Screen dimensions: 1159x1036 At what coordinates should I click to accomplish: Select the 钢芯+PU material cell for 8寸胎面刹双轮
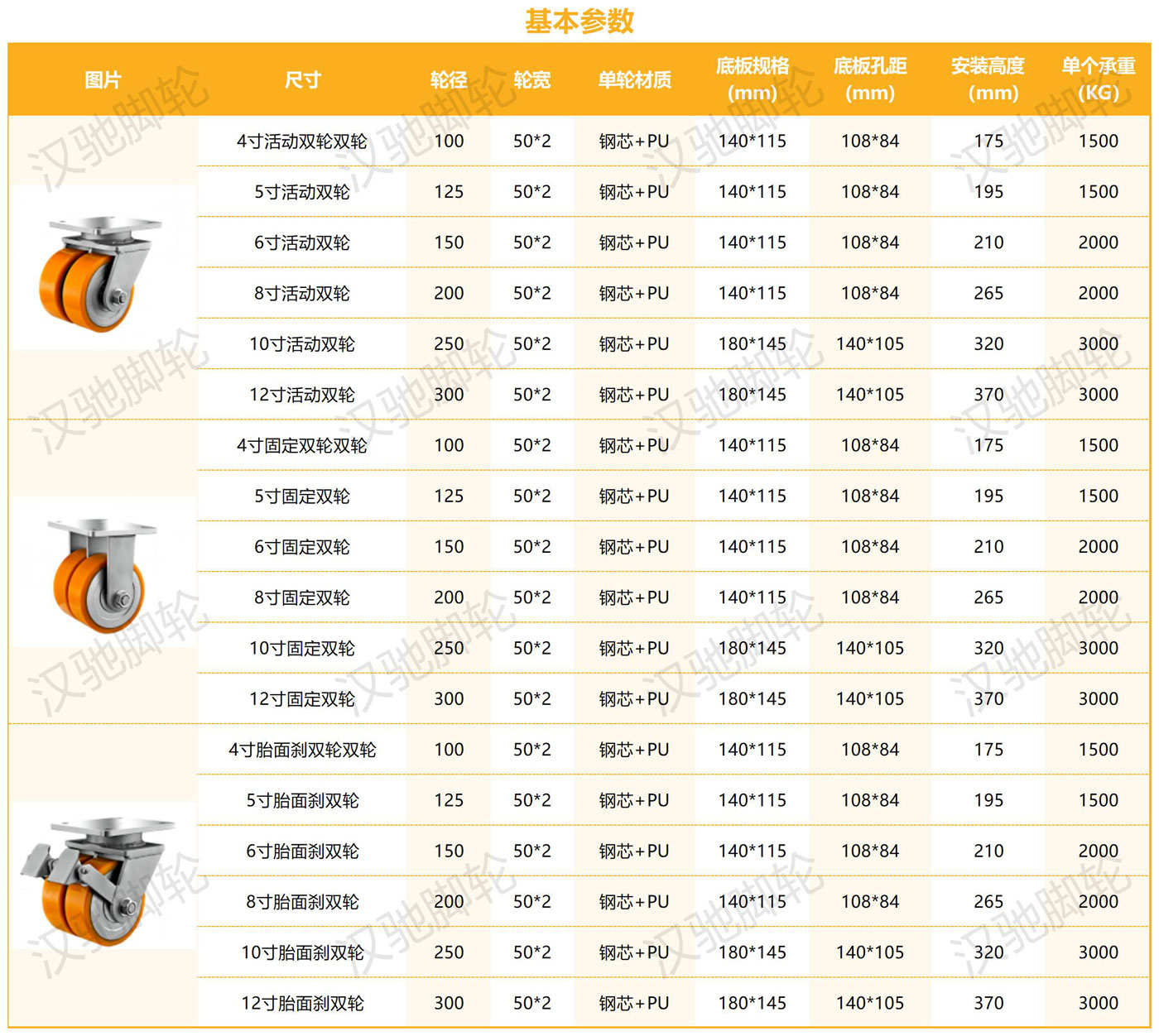(636, 901)
